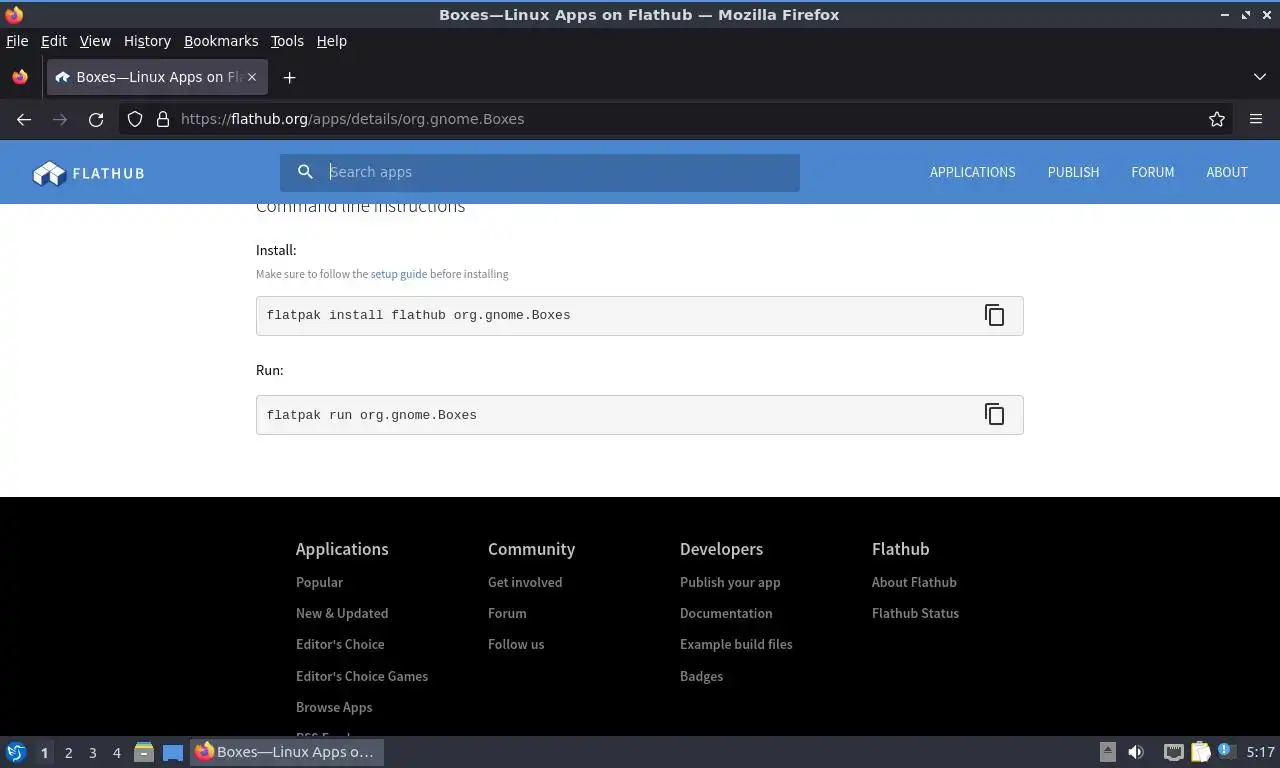Open the Flathub Status footer link
The image size is (1280, 768).
click(915, 613)
